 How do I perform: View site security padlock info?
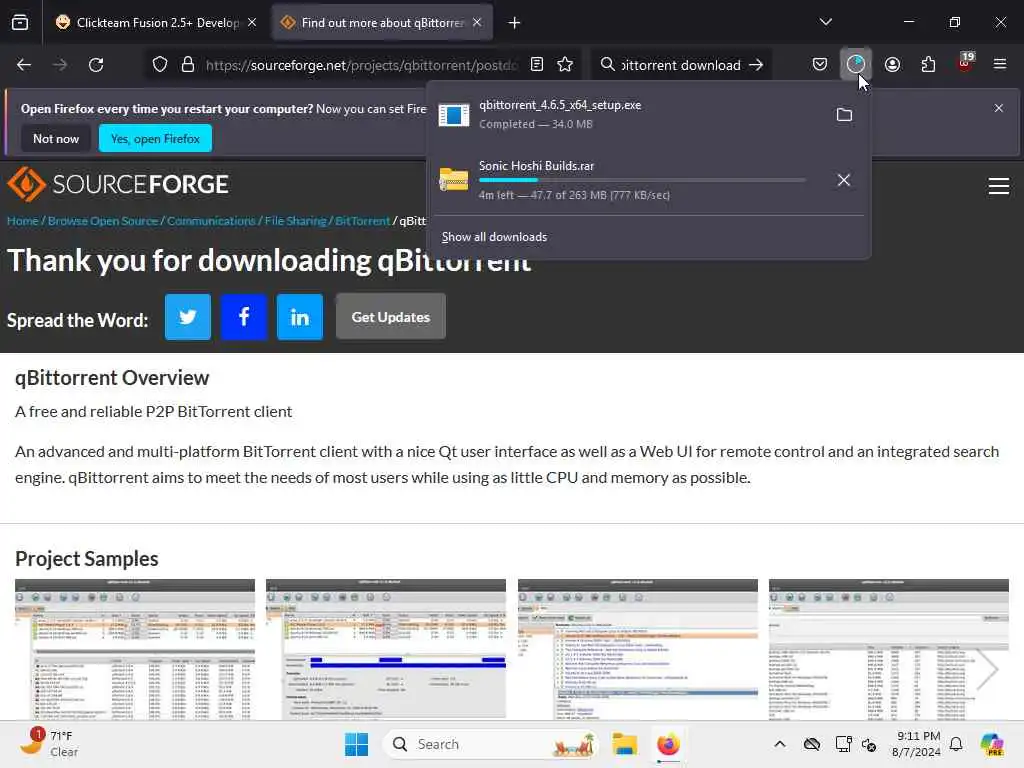188,65
